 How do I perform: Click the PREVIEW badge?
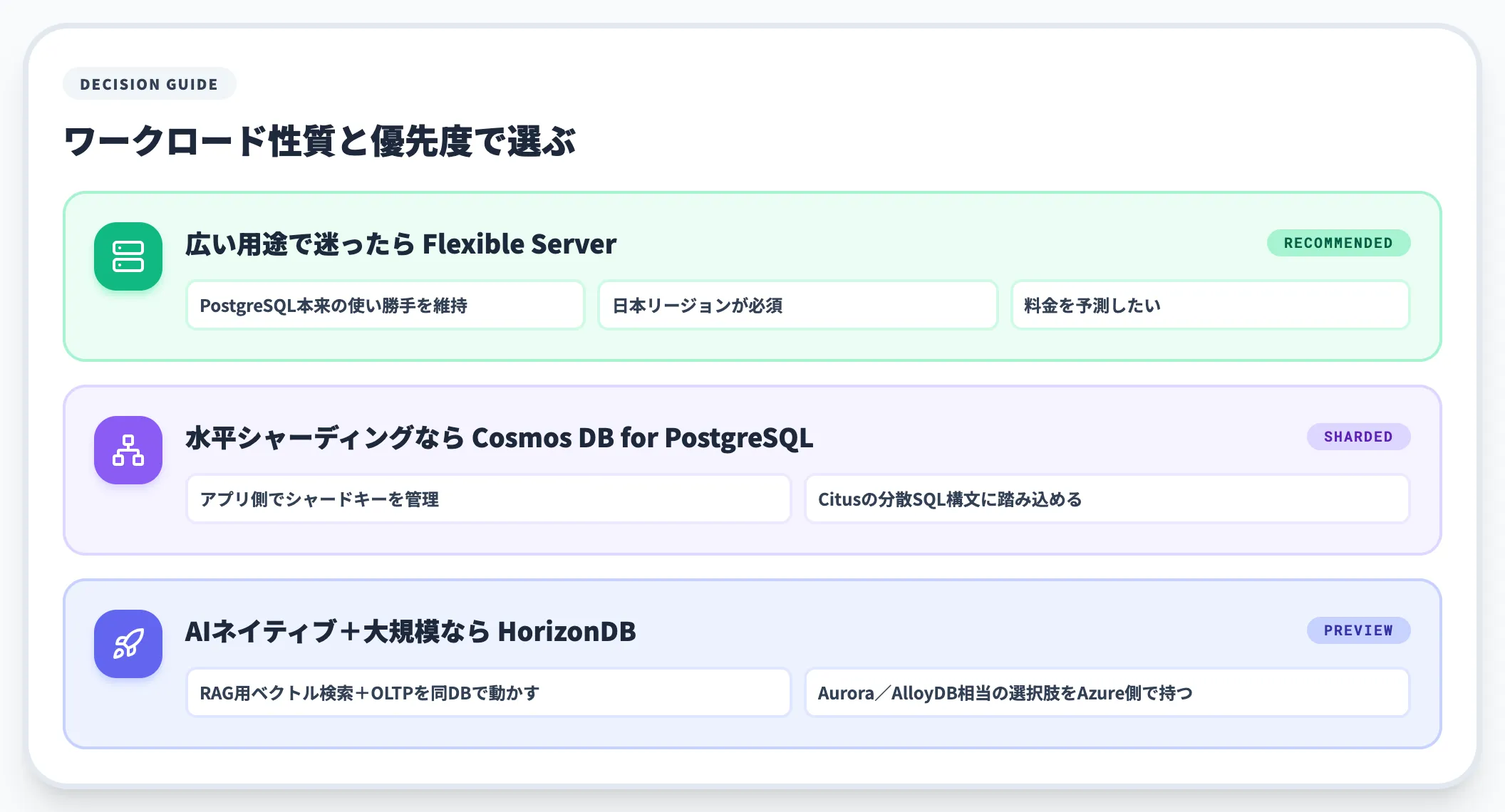[1358, 630]
